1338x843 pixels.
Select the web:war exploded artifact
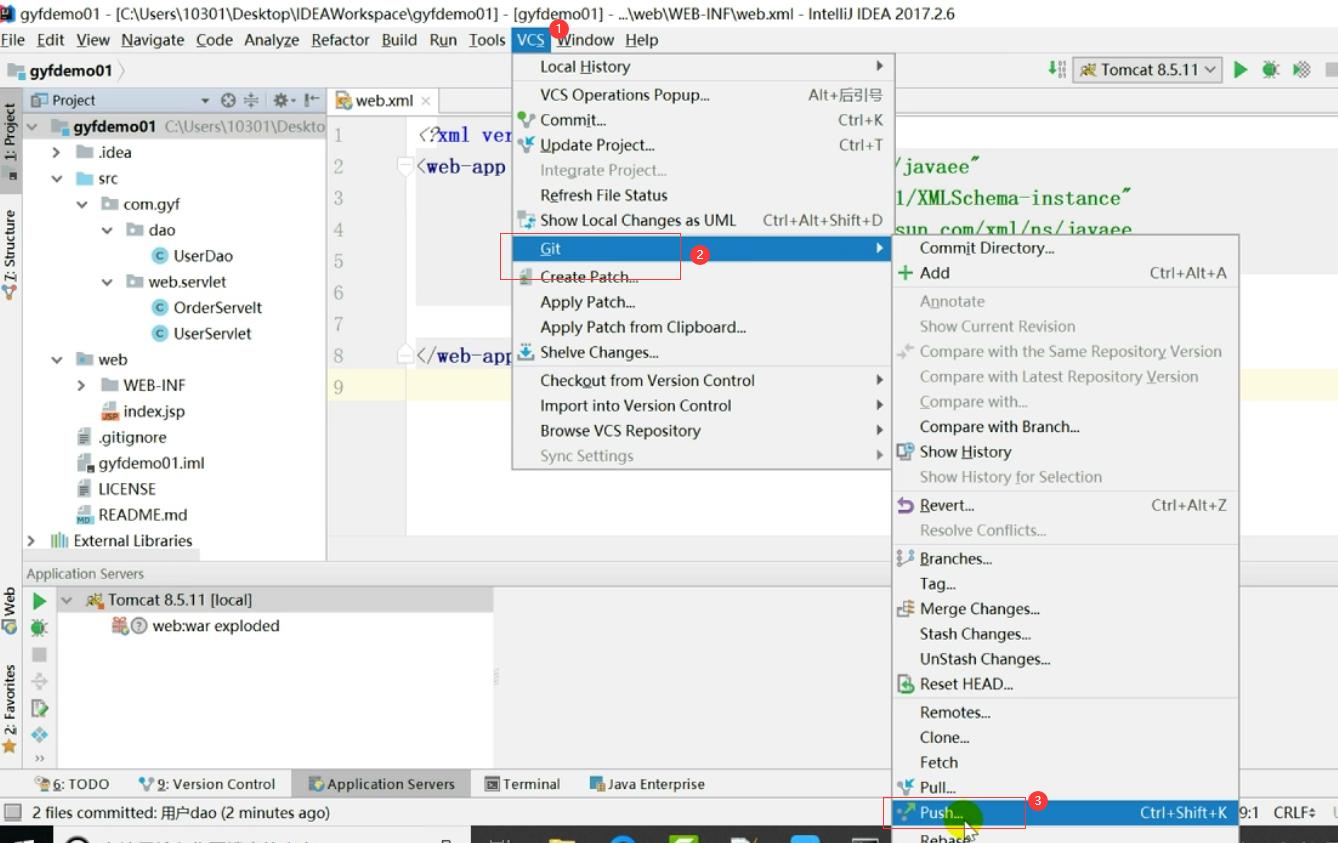tap(215, 626)
